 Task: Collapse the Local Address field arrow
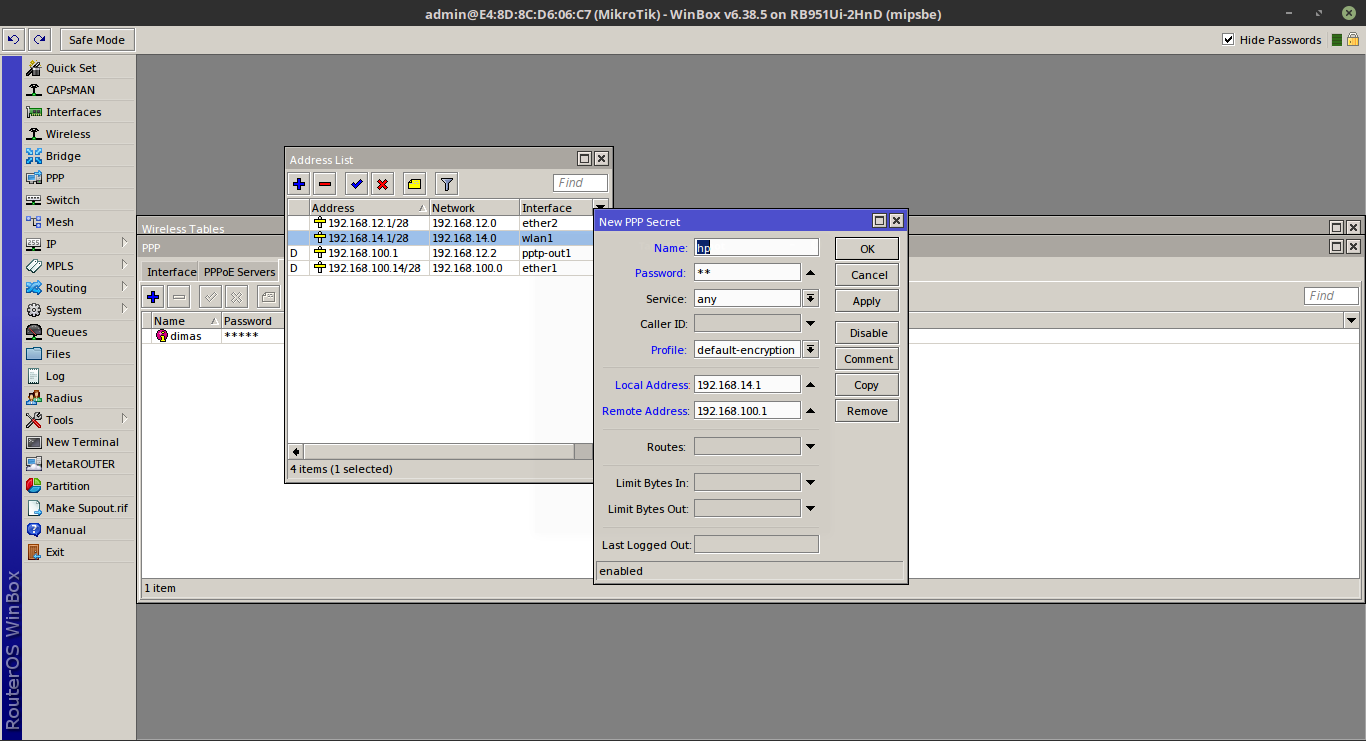810,385
